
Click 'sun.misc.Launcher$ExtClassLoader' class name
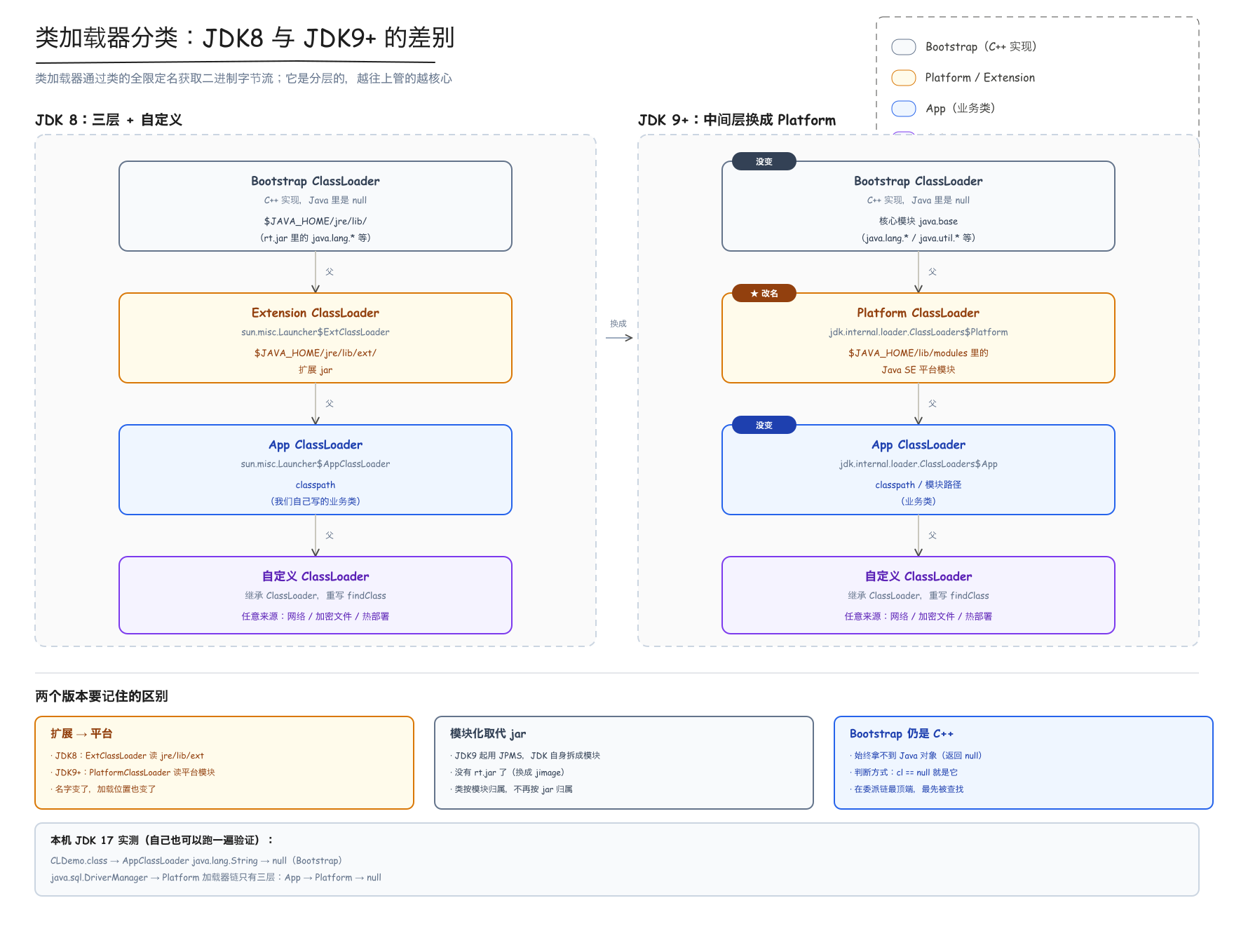click(x=316, y=332)
